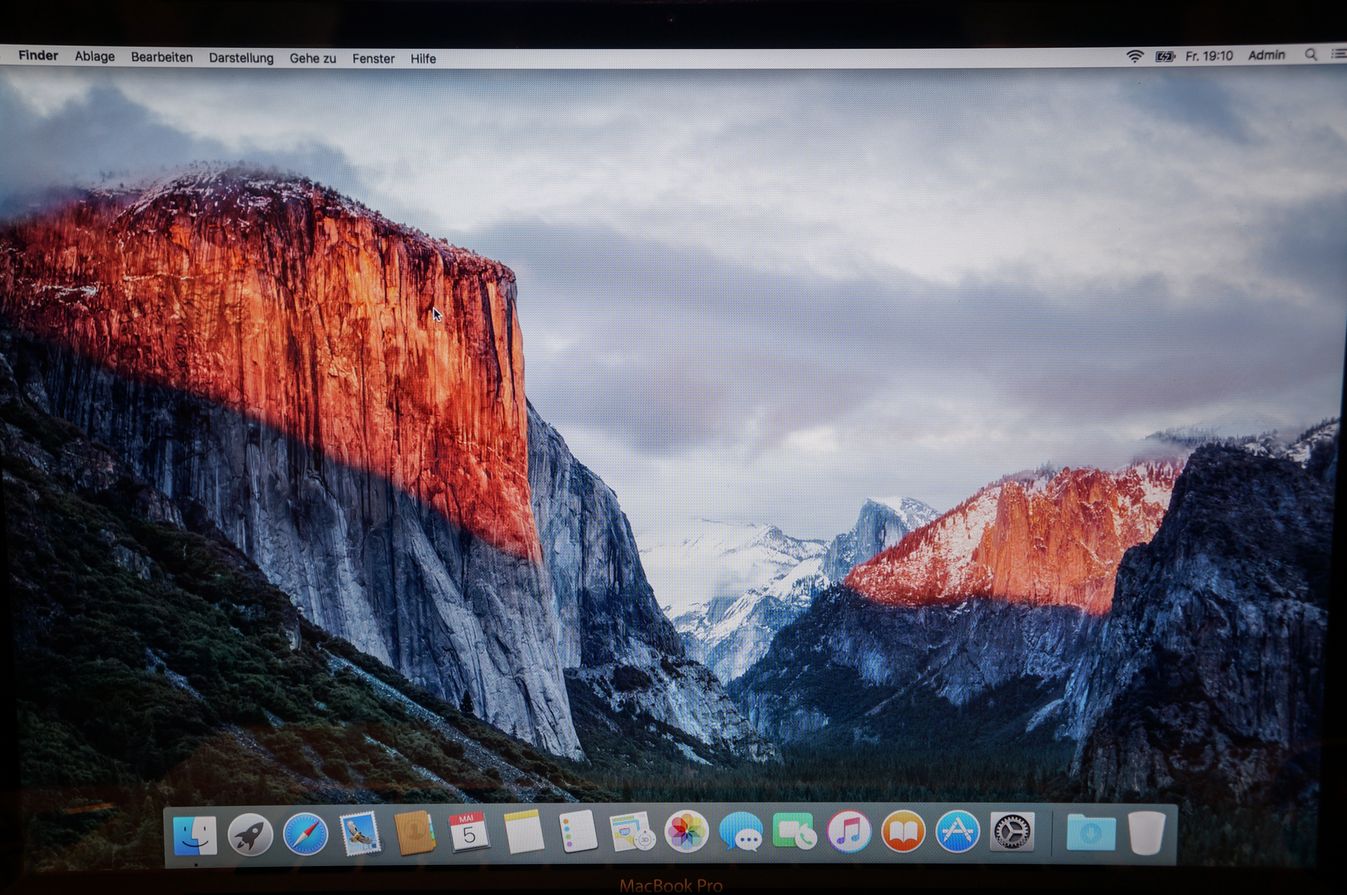Launch Messages speech bubble icon
The height and width of the screenshot is (895, 1347).
click(741, 831)
